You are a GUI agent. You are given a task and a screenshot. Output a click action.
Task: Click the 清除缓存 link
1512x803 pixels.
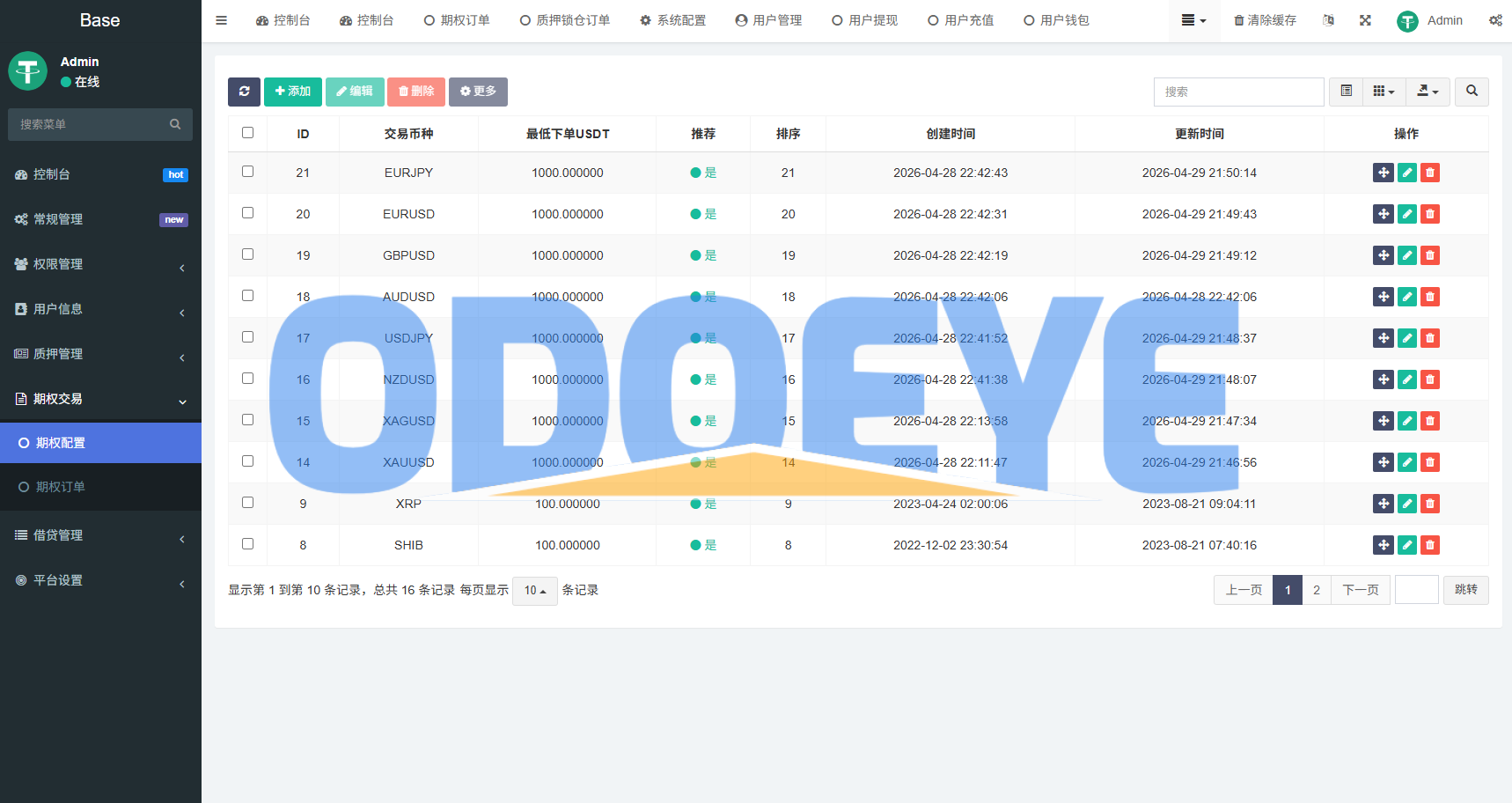tap(1265, 20)
